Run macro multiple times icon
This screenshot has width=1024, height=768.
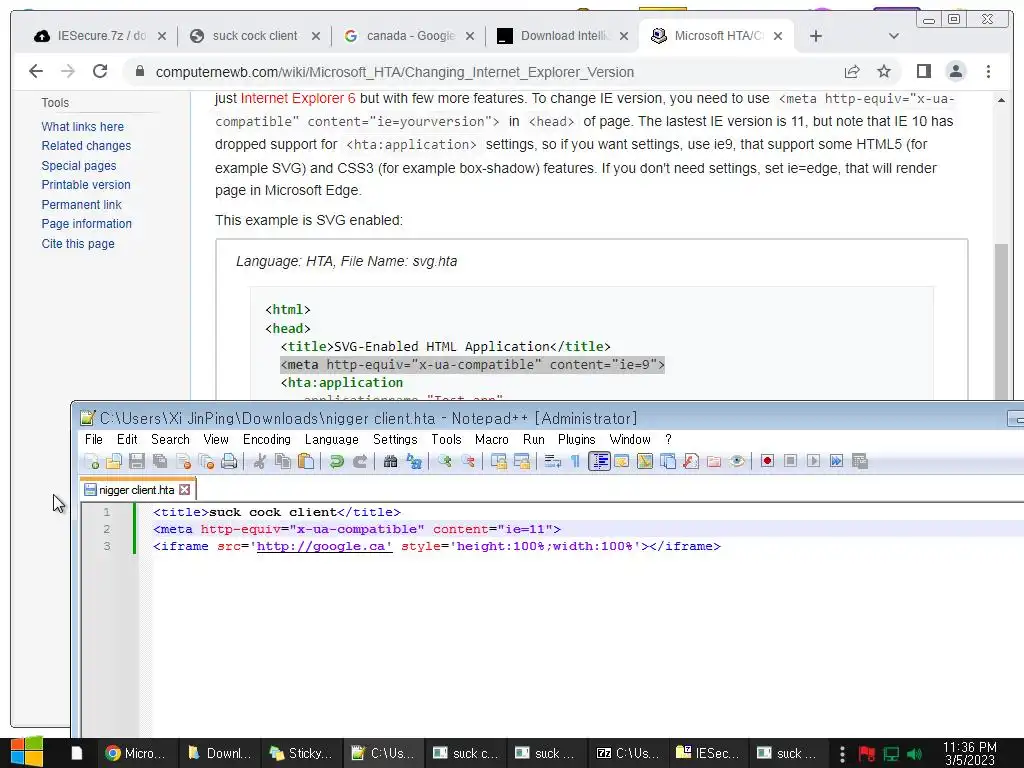837,462
